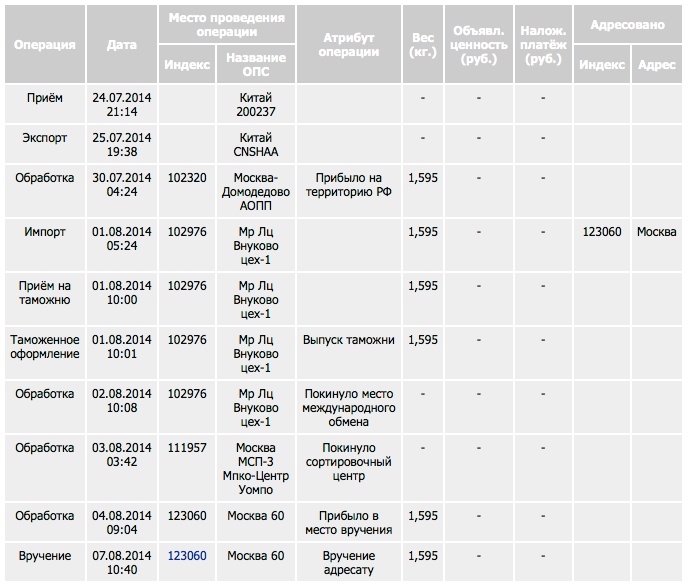Viewport: 689px width, 588px height.
Task: Select the Адресовано header
Action: tap(627, 25)
